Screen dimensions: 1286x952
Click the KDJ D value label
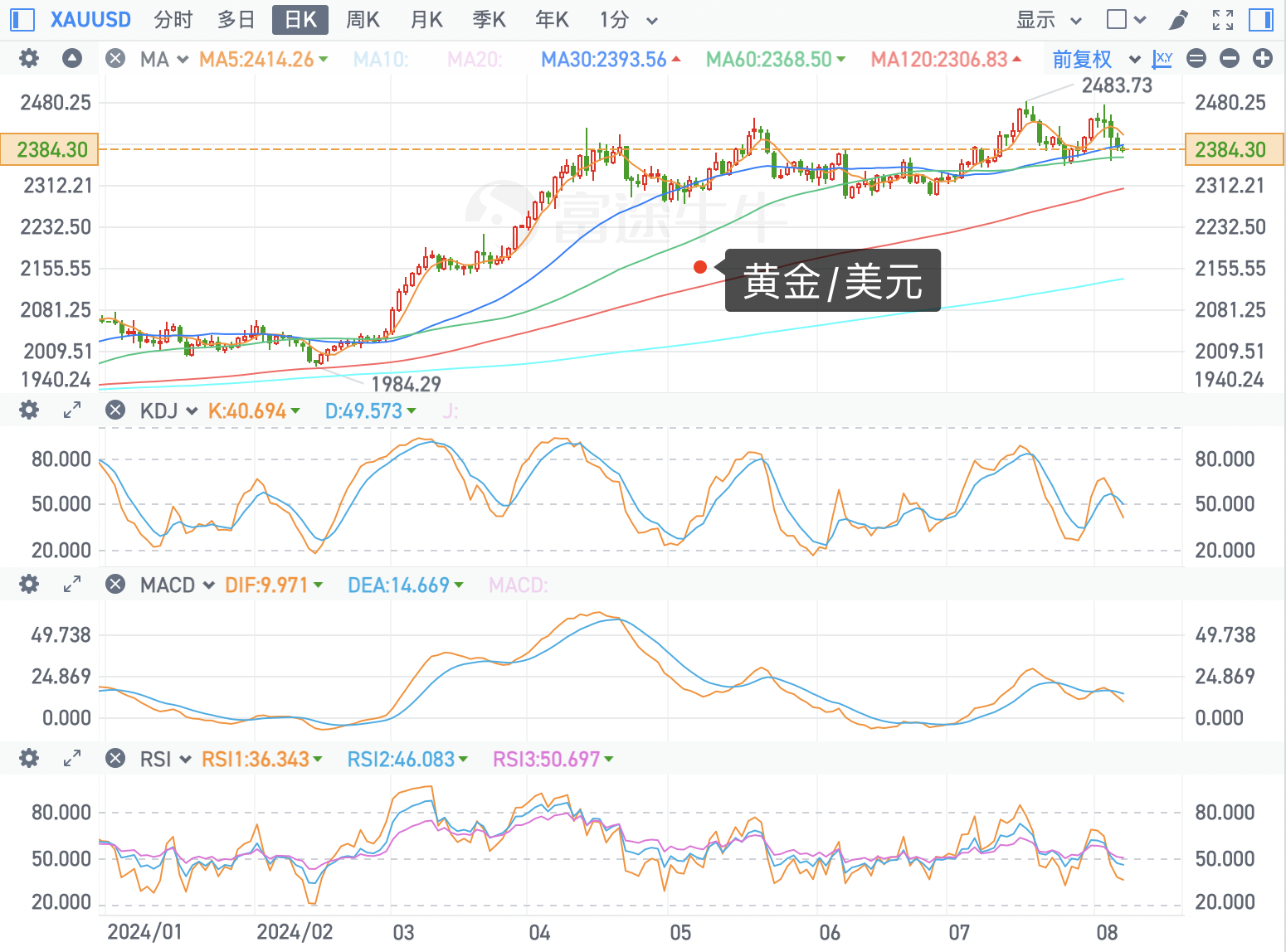[x=369, y=410]
